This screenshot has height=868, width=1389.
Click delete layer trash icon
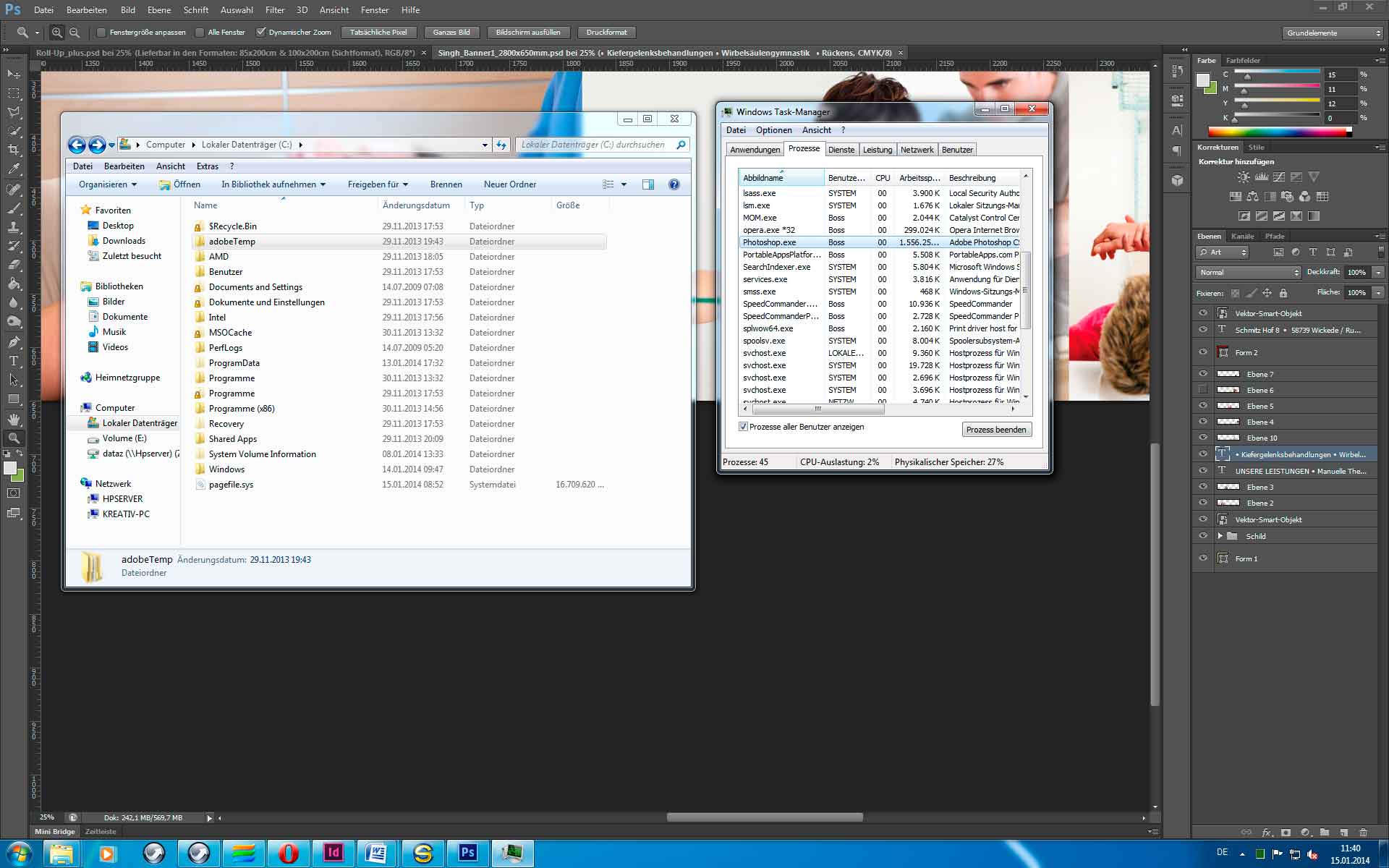point(1364,833)
